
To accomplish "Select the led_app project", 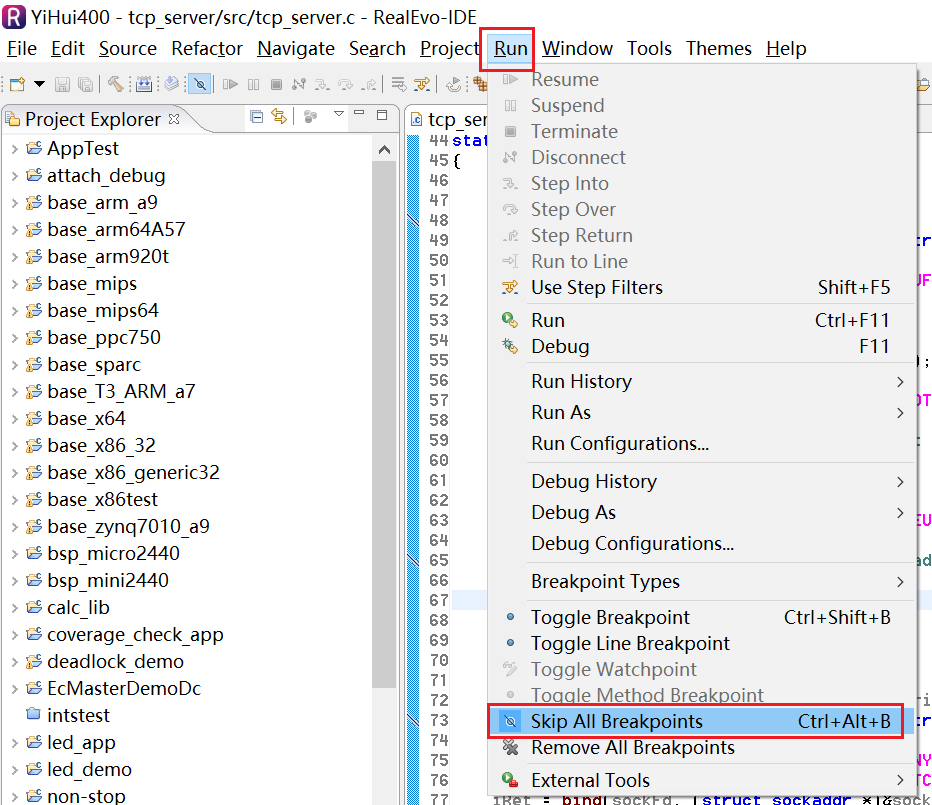I will click(x=81, y=743).
